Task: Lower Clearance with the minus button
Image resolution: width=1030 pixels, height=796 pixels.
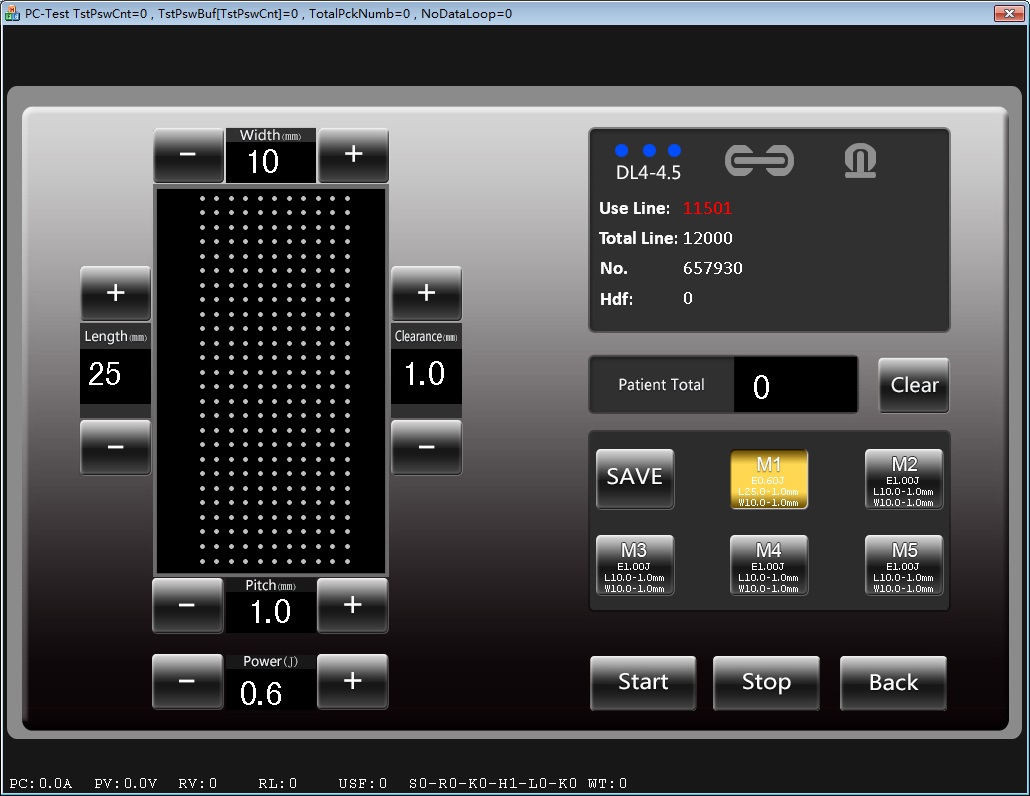Action: 426,447
